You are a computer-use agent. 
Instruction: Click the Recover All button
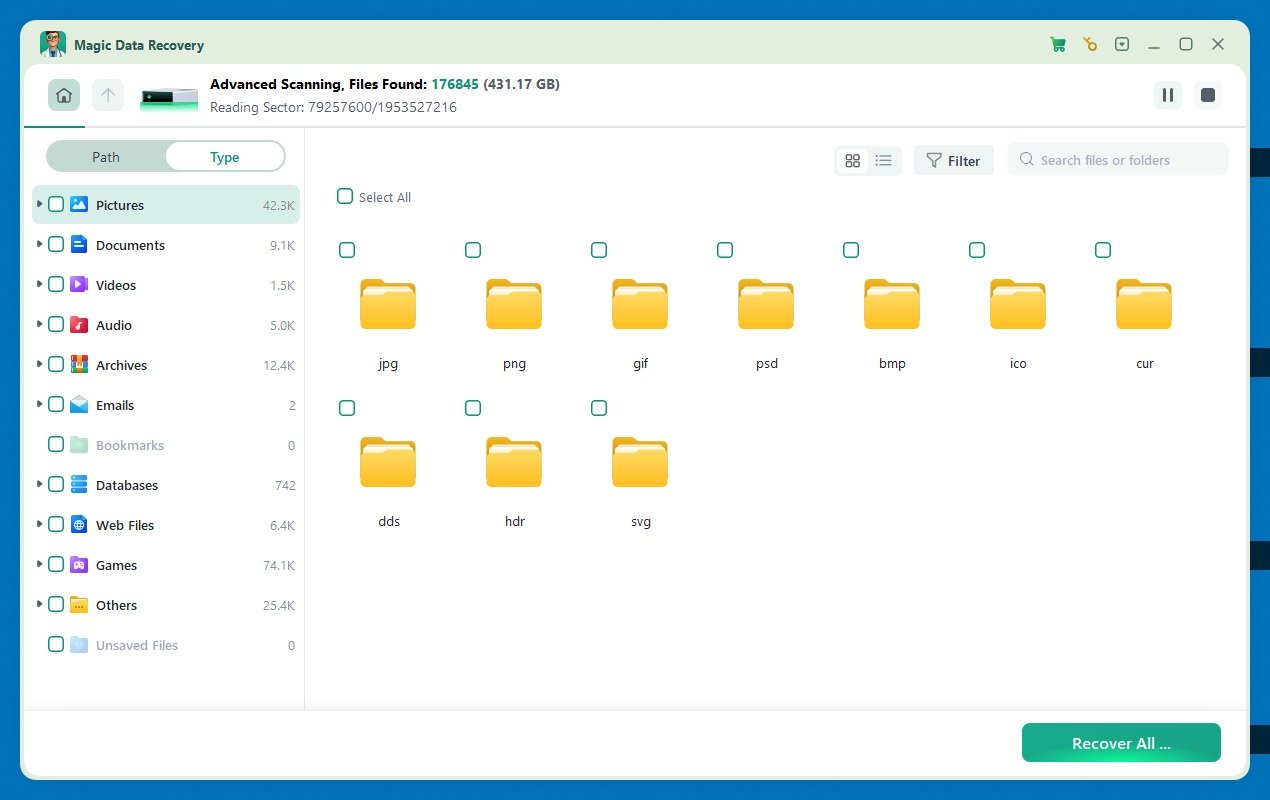[x=1120, y=743]
